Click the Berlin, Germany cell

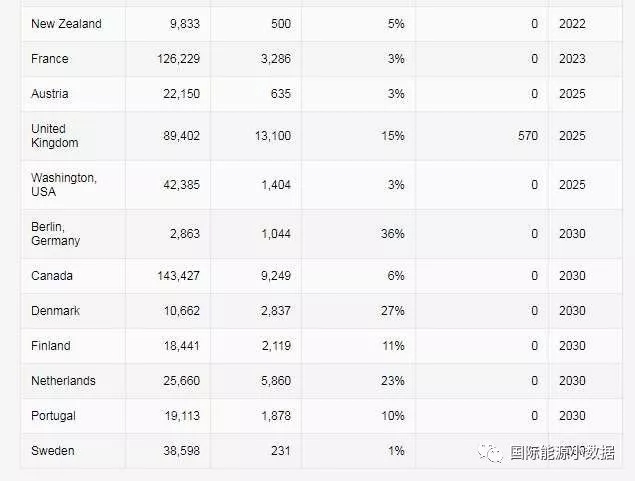(55, 233)
